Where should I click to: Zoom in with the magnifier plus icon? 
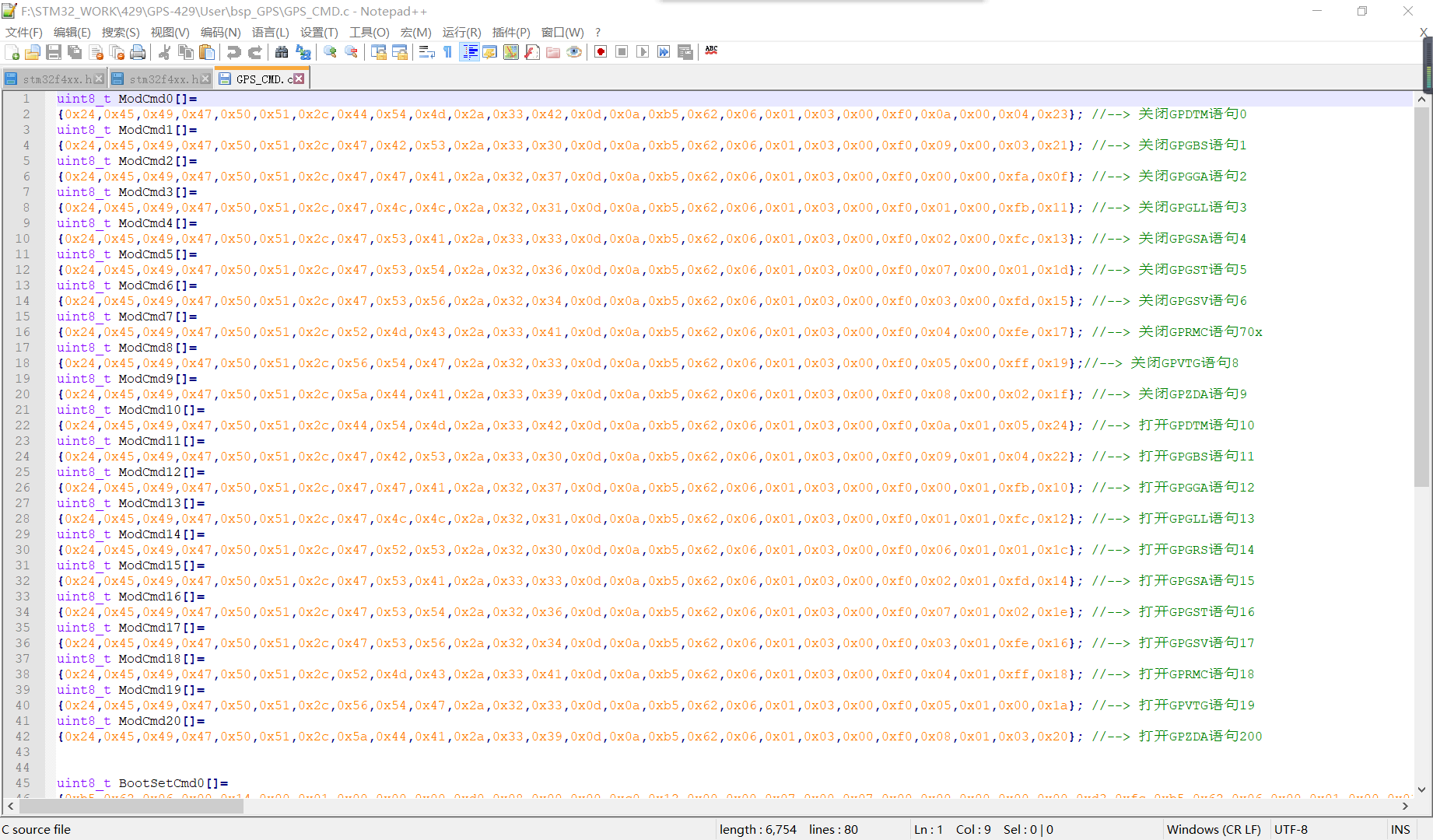coord(331,52)
